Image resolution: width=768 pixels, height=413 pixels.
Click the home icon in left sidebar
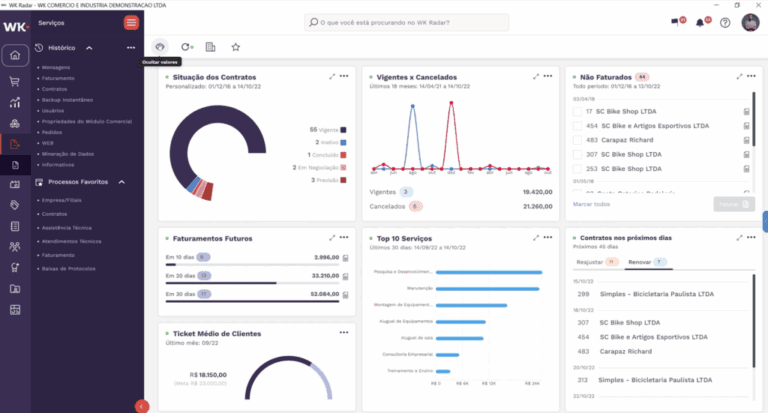pyautogui.click(x=15, y=54)
